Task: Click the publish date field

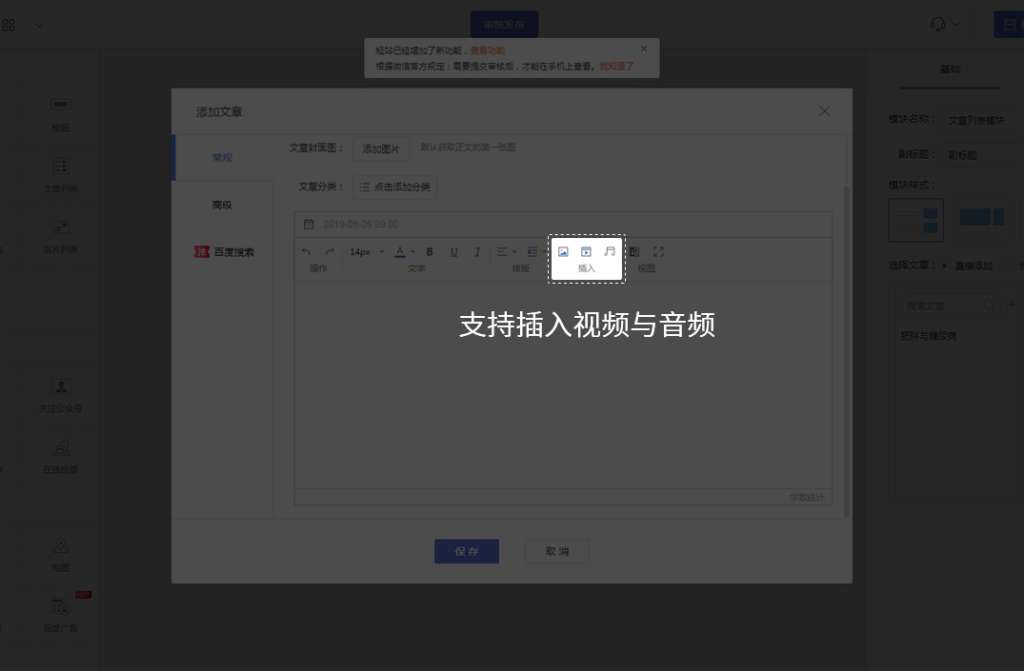Action: 563,224
